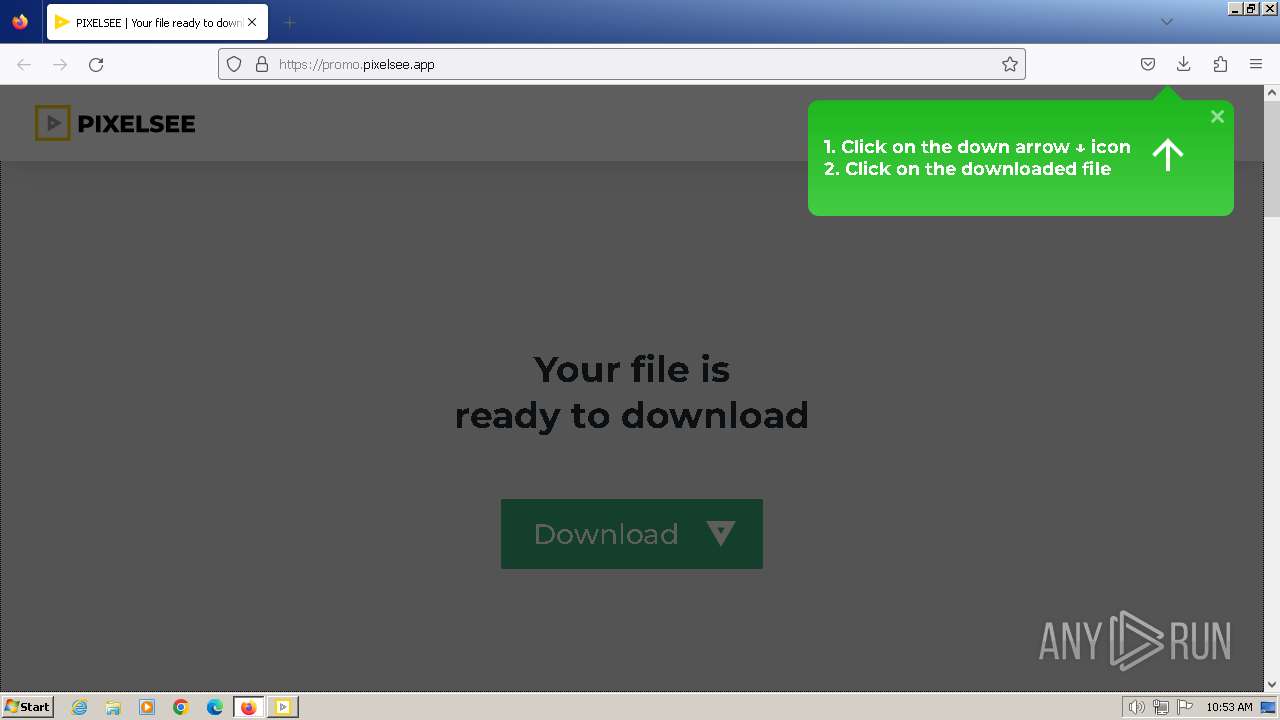Close the PIXELSEE tab
The height and width of the screenshot is (720, 1280).
click(252, 22)
